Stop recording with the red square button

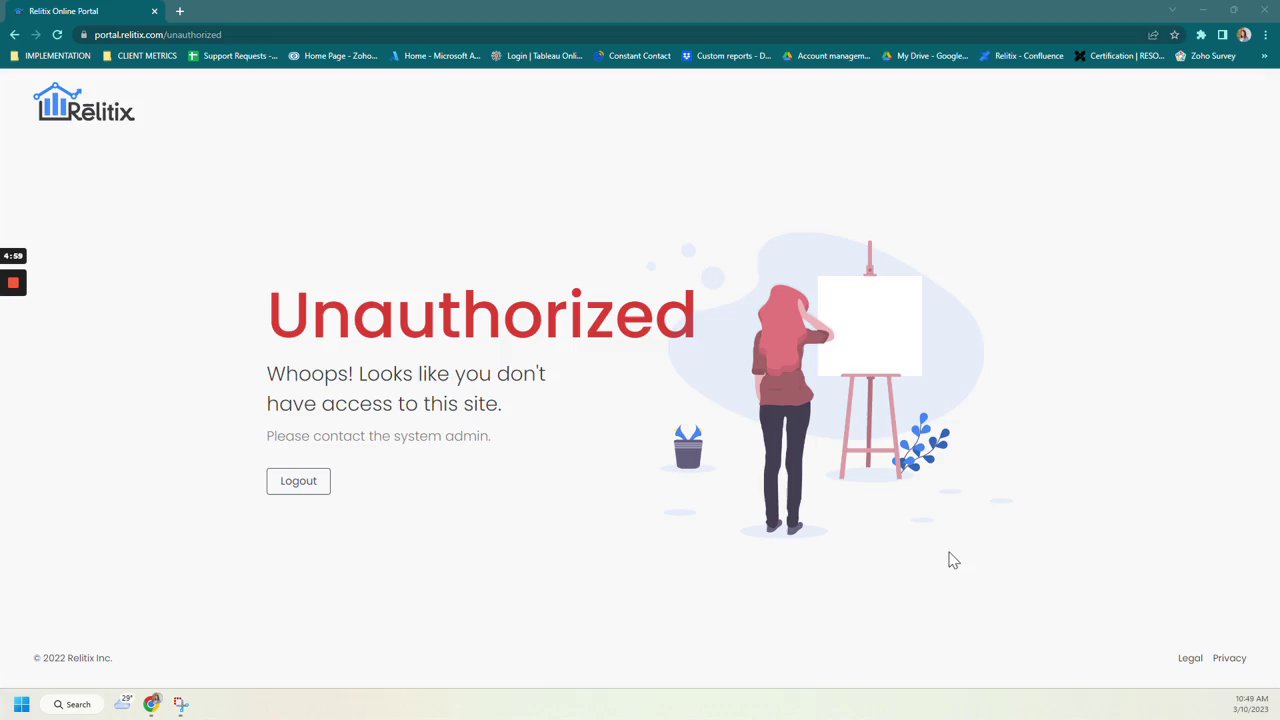point(13,283)
